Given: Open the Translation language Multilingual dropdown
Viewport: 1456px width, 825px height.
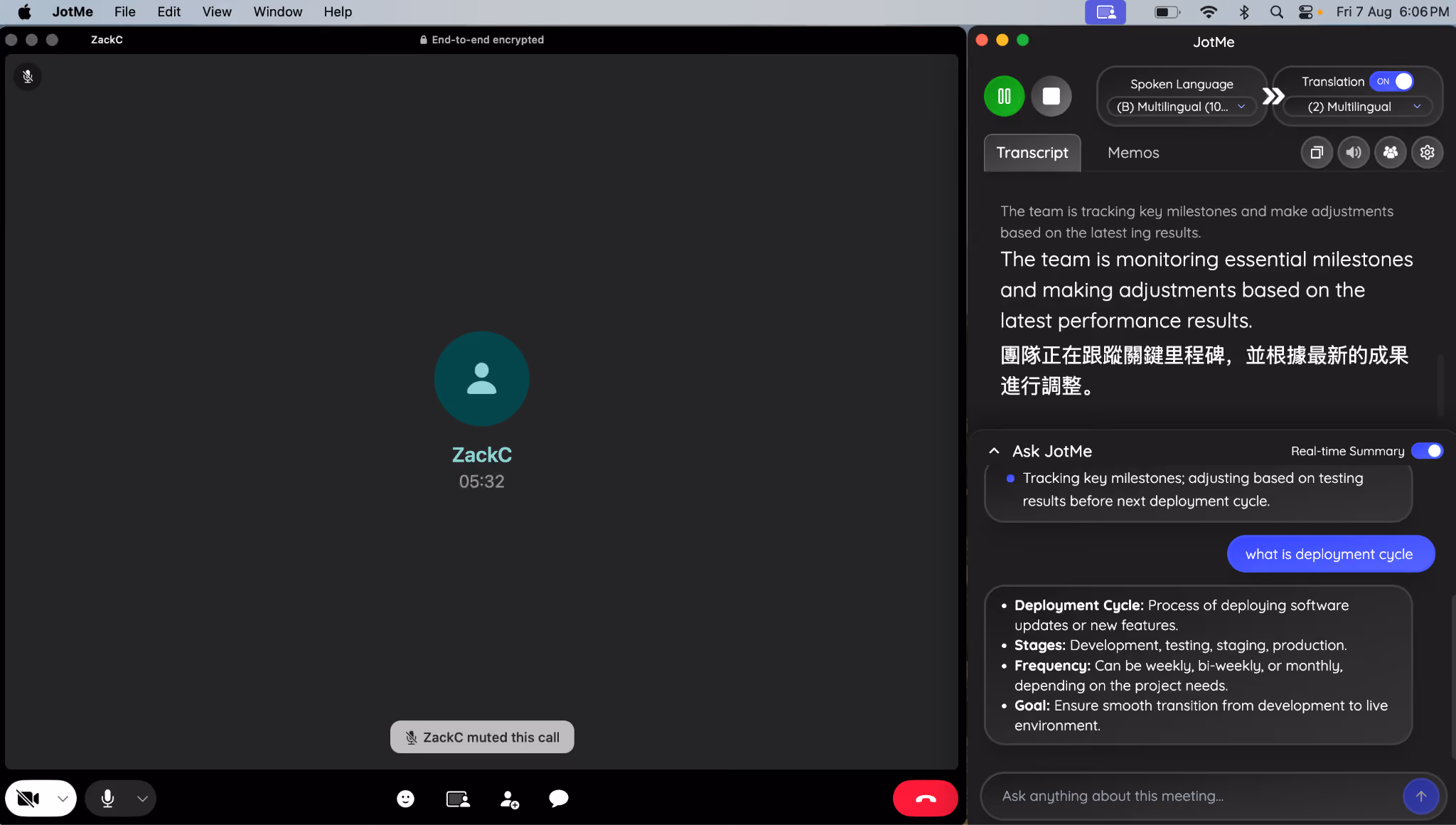Looking at the screenshot, I should 1358,107.
